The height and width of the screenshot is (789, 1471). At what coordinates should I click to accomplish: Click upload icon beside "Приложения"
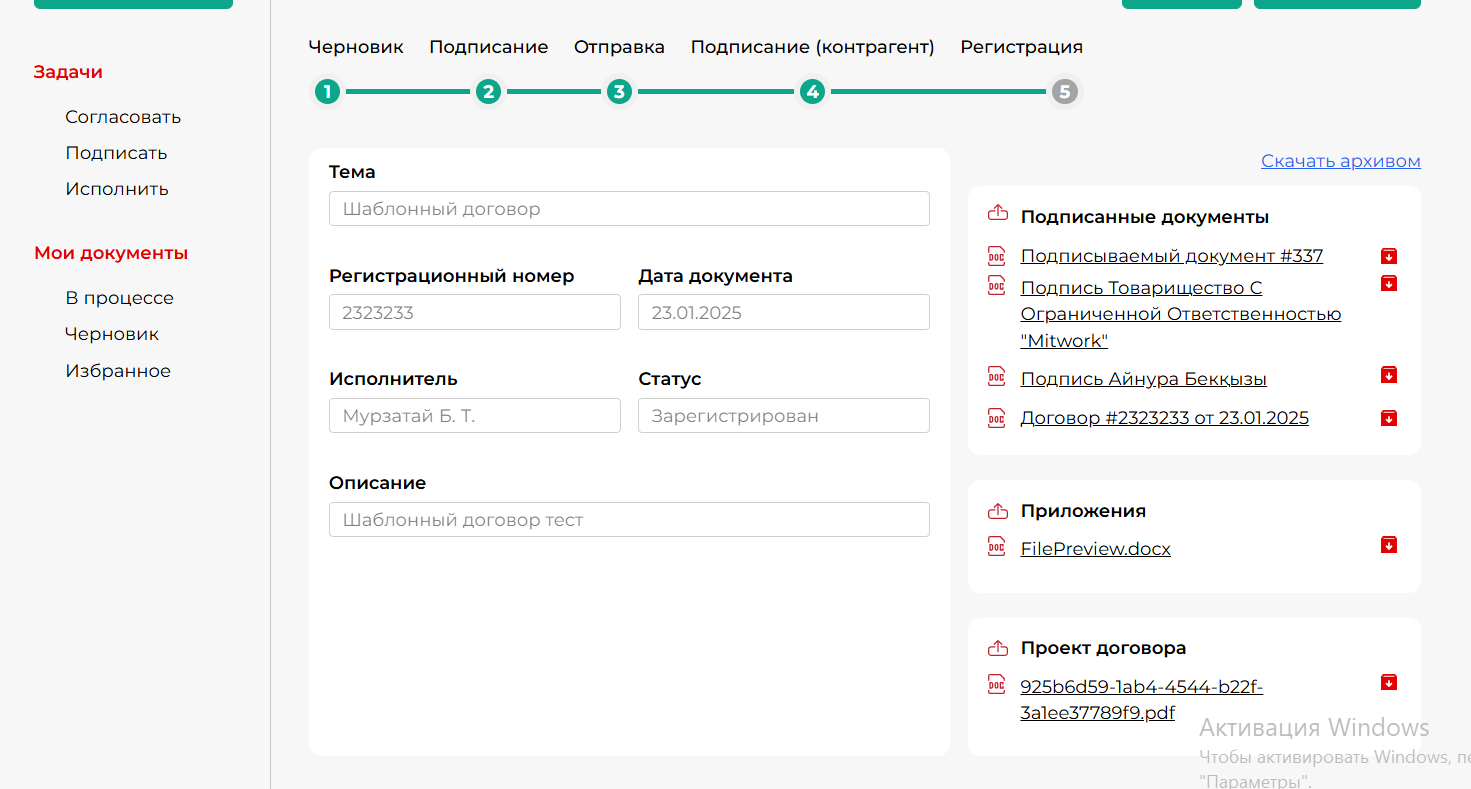click(997, 511)
